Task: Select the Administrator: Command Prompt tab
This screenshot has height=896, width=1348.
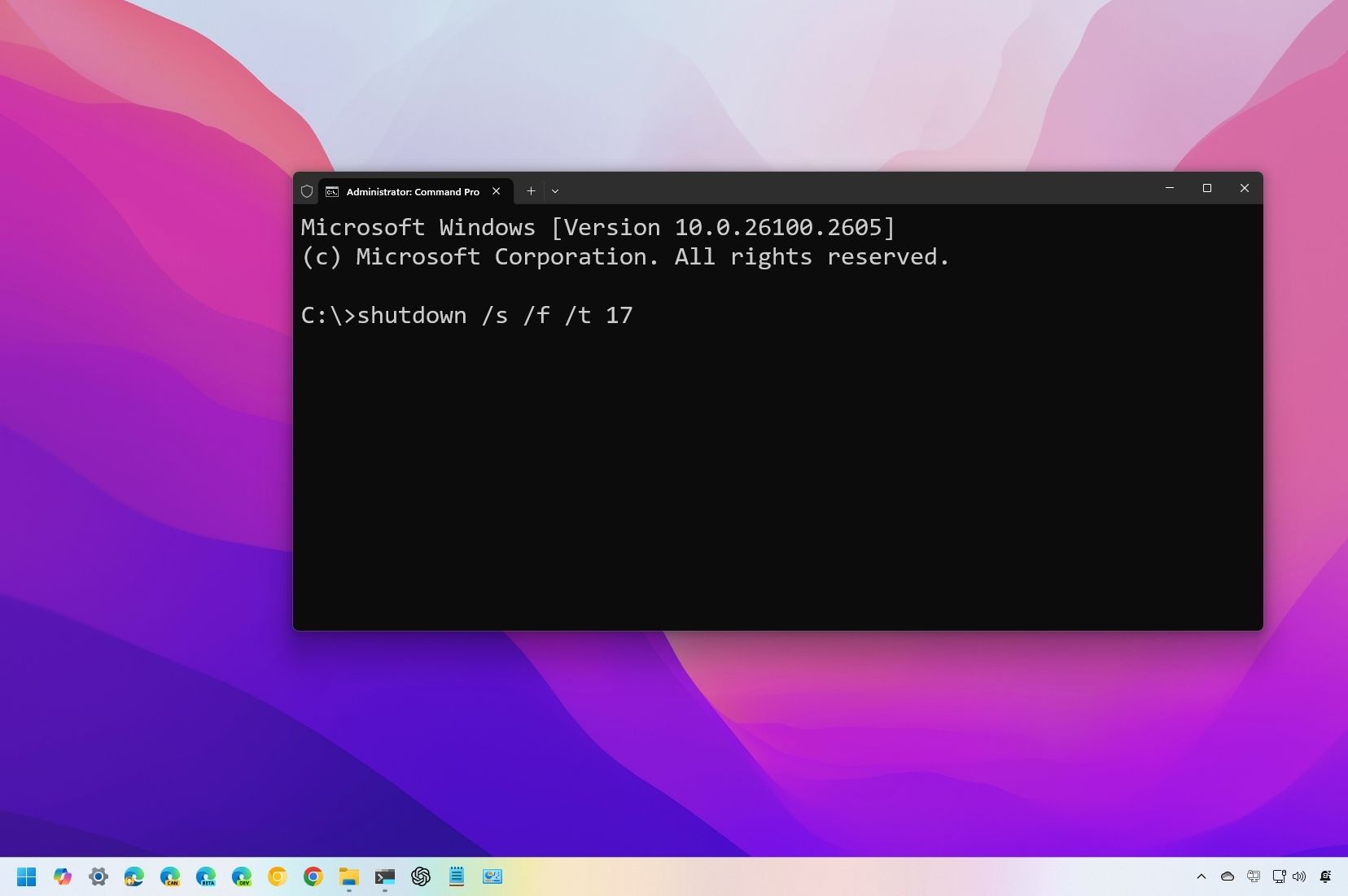Action: [x=411, y=191]
